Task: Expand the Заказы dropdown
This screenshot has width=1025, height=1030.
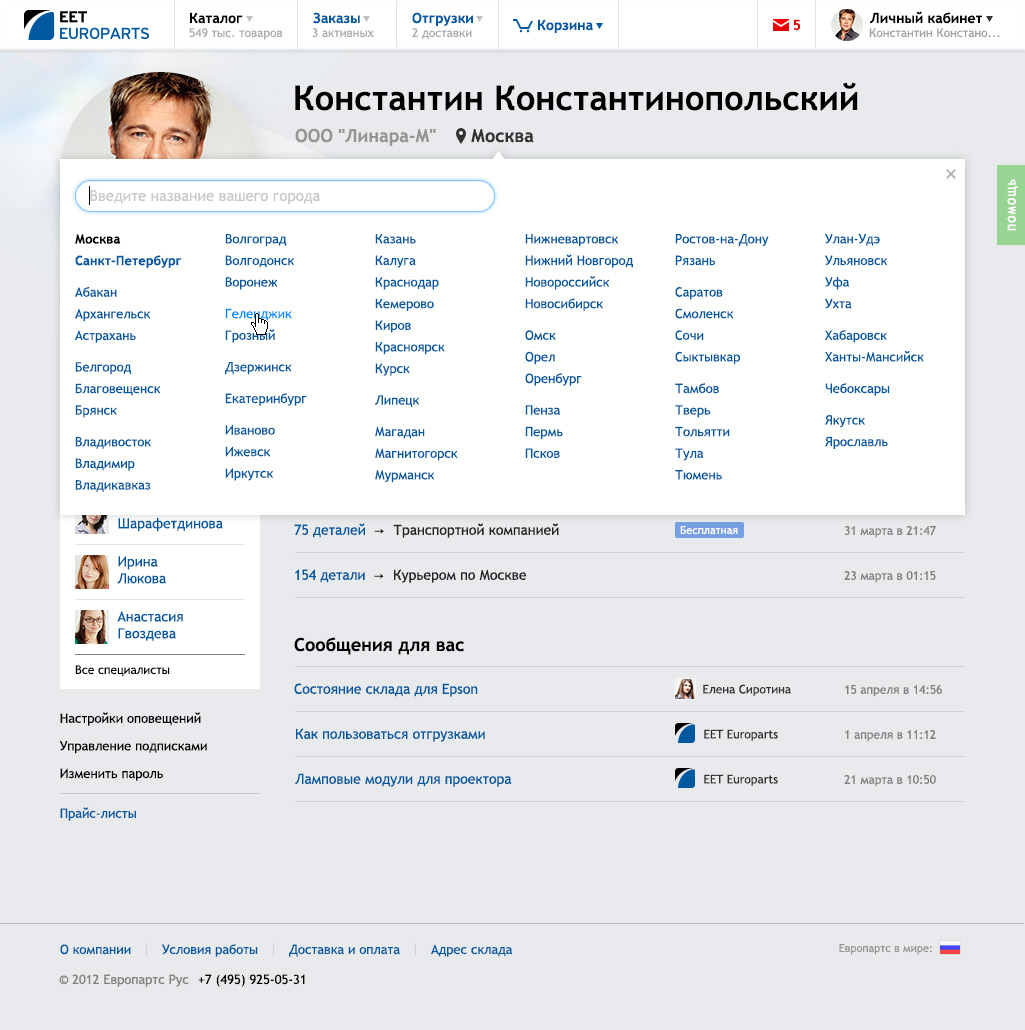Action: point(341,19)
